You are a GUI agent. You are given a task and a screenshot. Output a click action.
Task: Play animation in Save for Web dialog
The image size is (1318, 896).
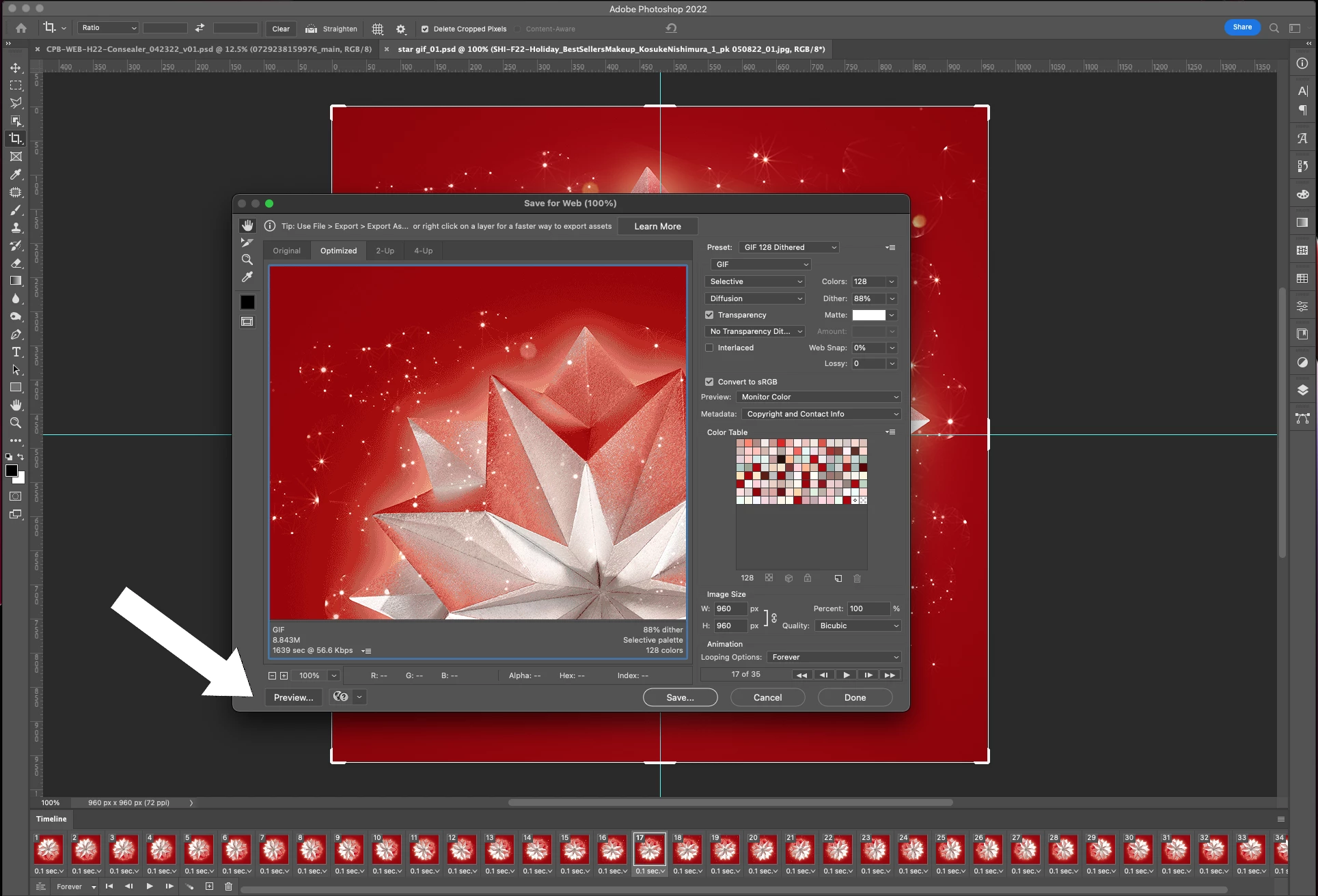pyautogui.click(x=846, y=675)
